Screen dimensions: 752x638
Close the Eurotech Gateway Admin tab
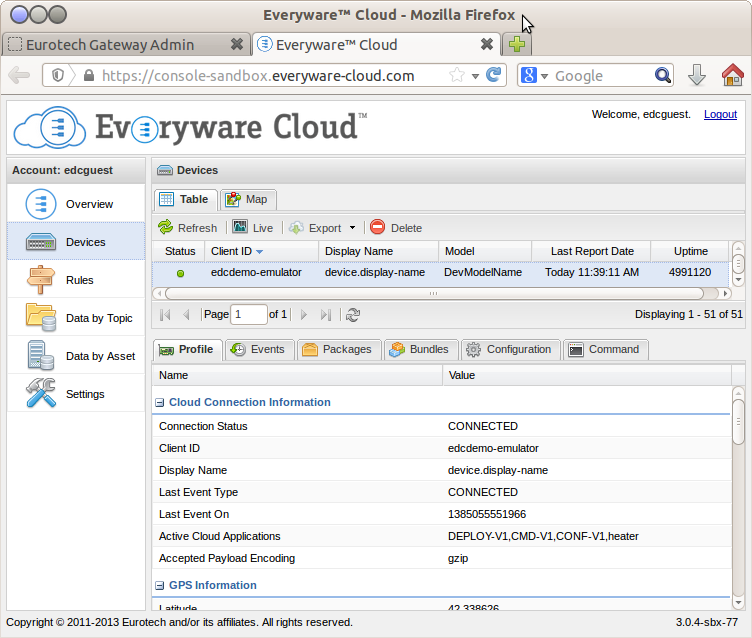236,44
